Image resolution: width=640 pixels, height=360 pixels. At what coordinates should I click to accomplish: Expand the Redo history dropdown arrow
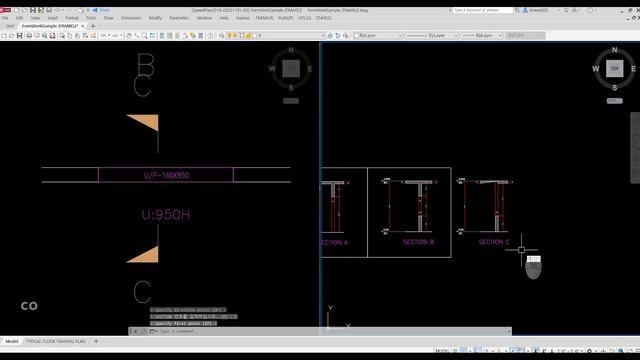pyautogui.click(x=121, y=36)
